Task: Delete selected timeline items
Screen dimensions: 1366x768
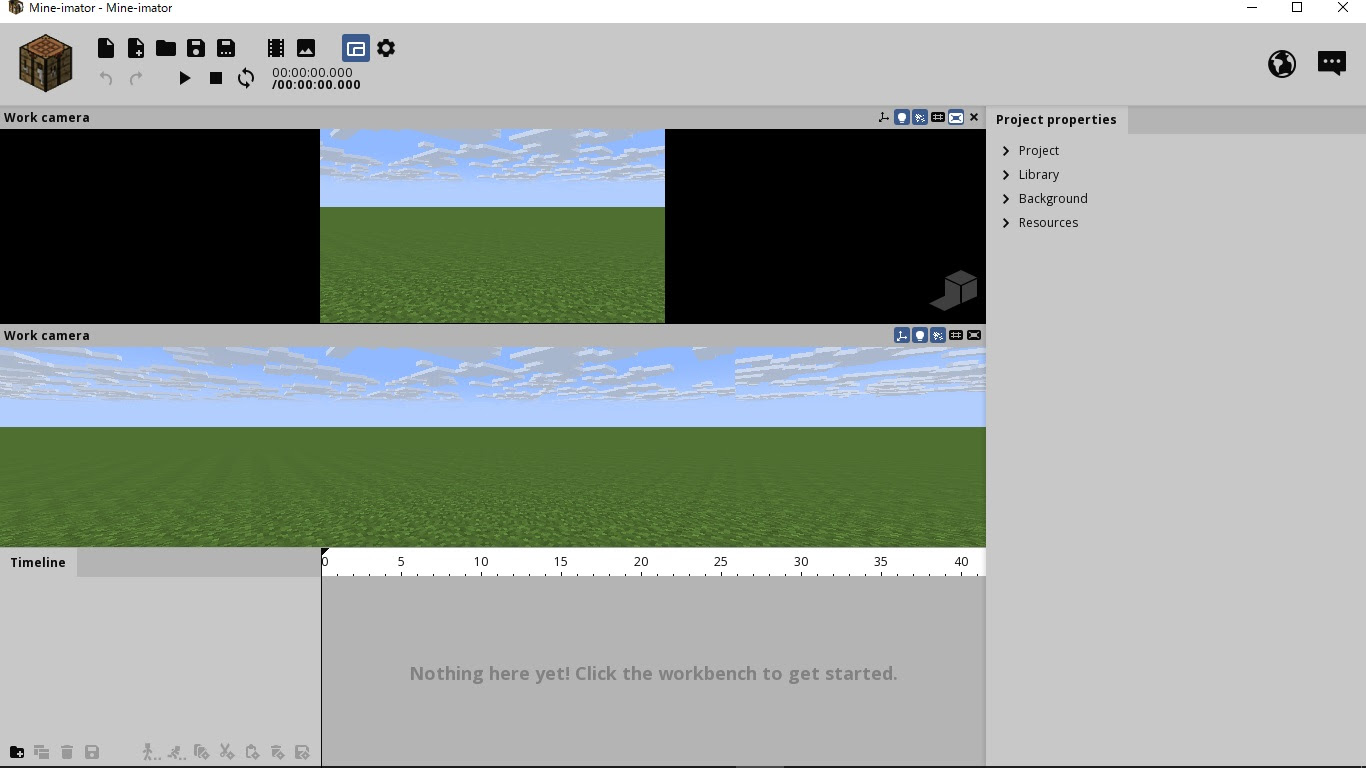Action: [x=67, y=752]
